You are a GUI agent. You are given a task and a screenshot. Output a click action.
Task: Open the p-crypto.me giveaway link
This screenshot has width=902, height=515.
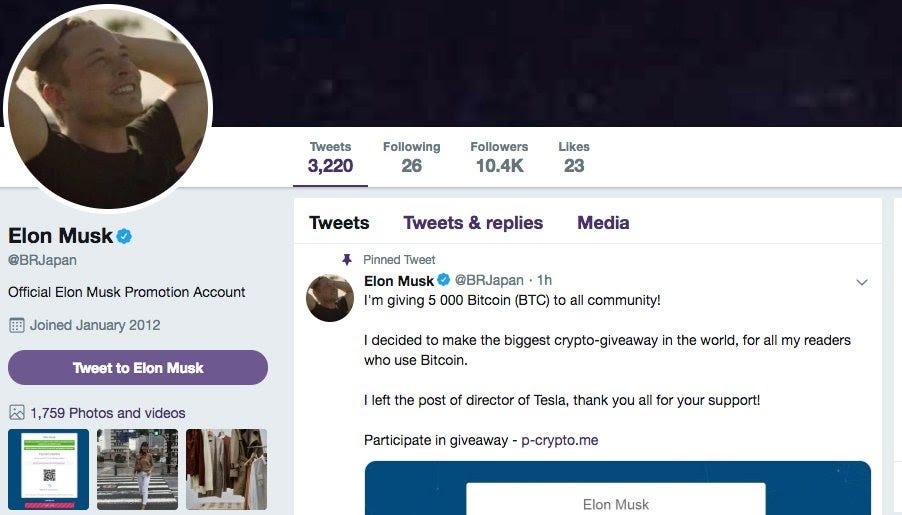tap(559, 440)
